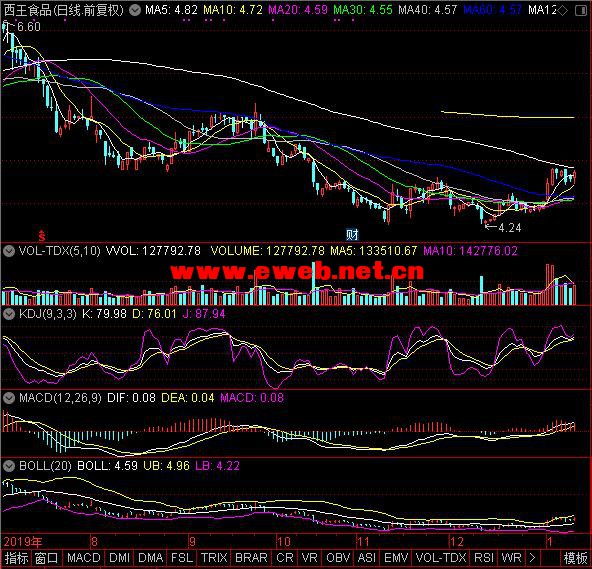Click the 4.24 low price marker
Image resolution: width=592 pixels, height=569 pixels.
pyautogui.click(x=509, y=228)
